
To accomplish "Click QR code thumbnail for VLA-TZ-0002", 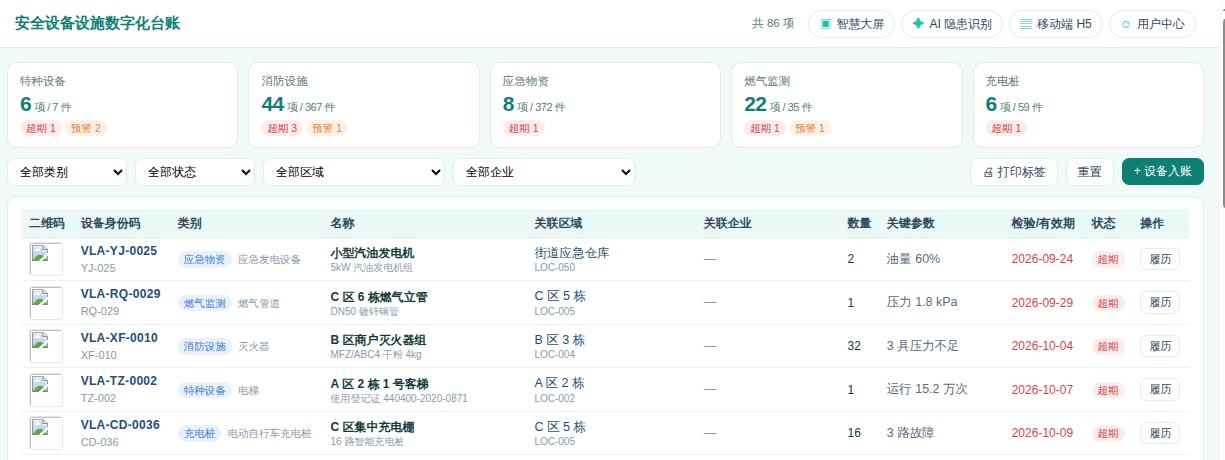I will pyautogui.click(x=47, y=389).
